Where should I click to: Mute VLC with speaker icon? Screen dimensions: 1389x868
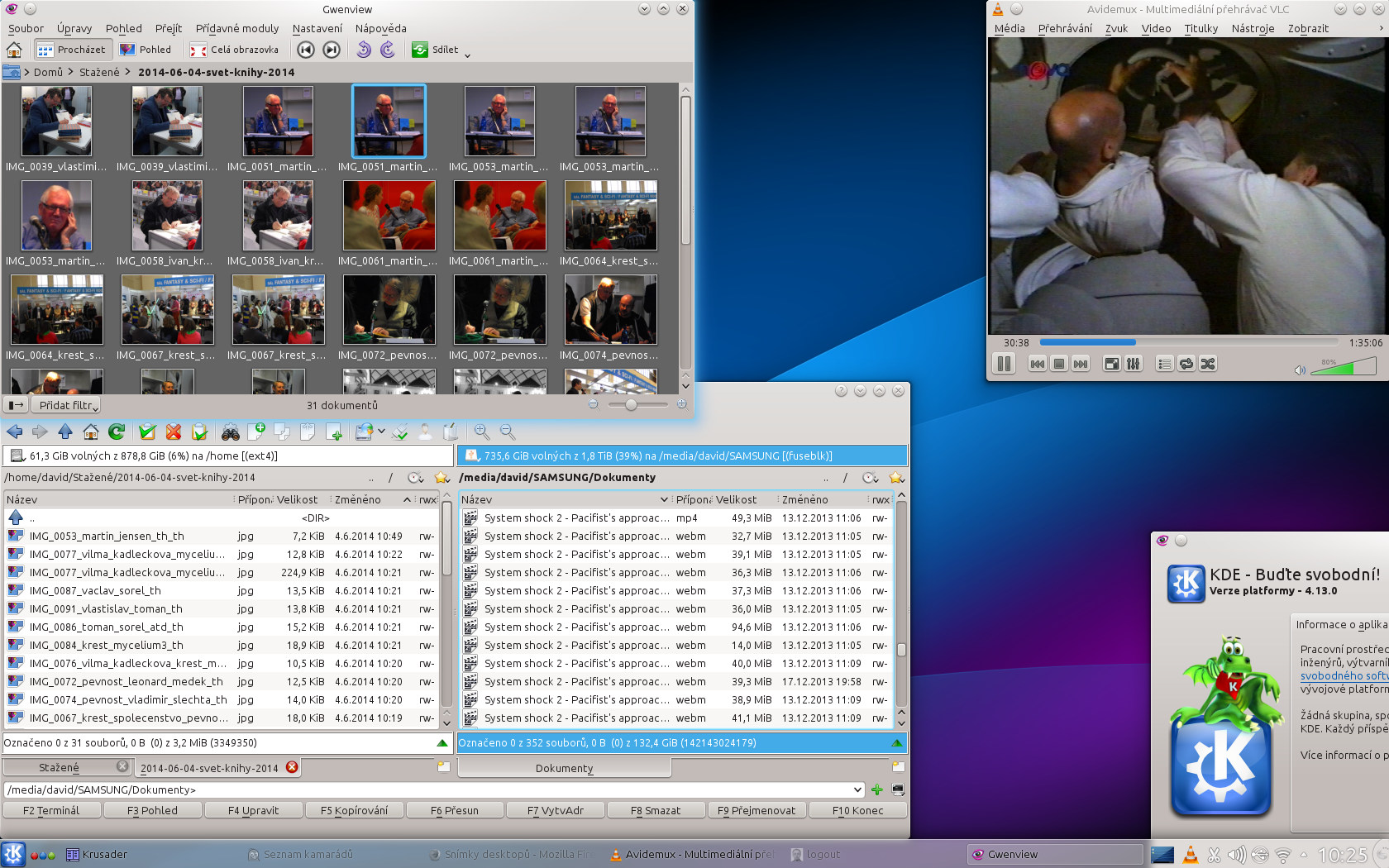tap(1300, 370)
